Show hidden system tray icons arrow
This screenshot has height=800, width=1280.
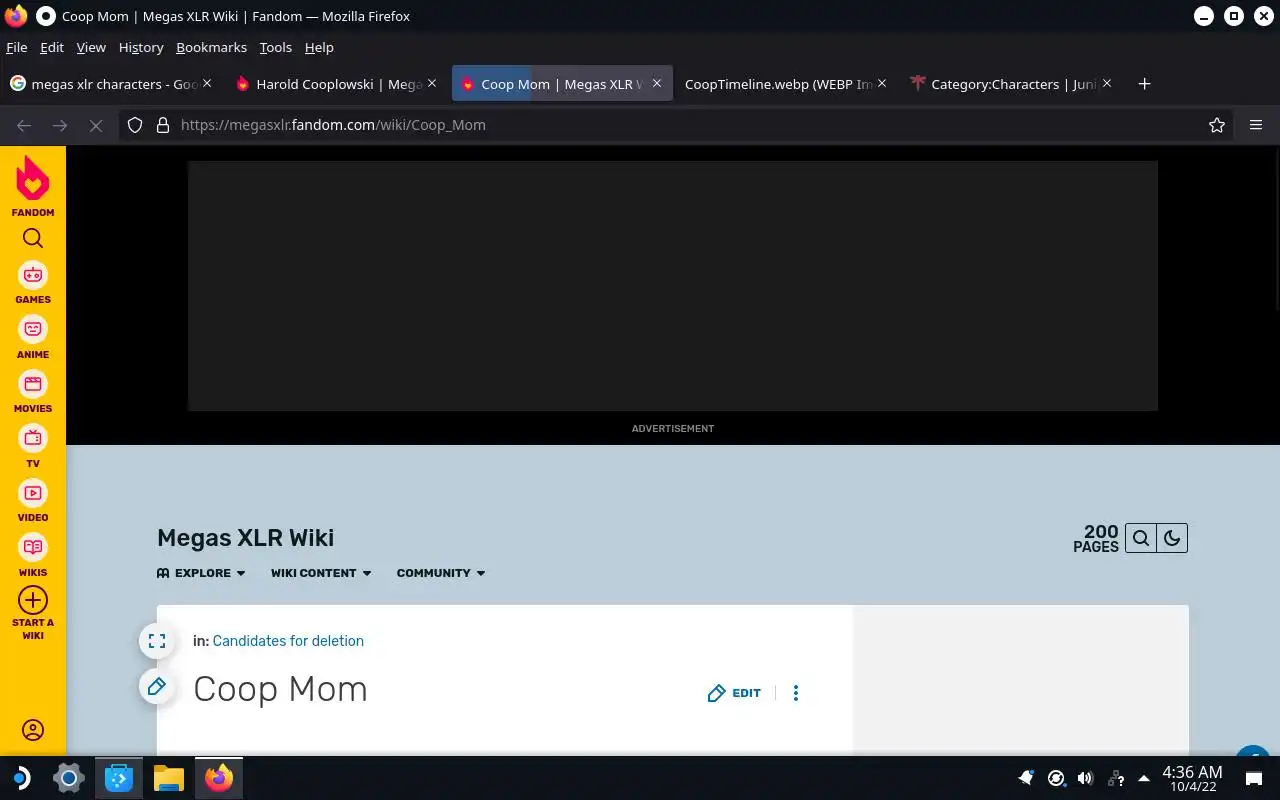coord(1144,778)
